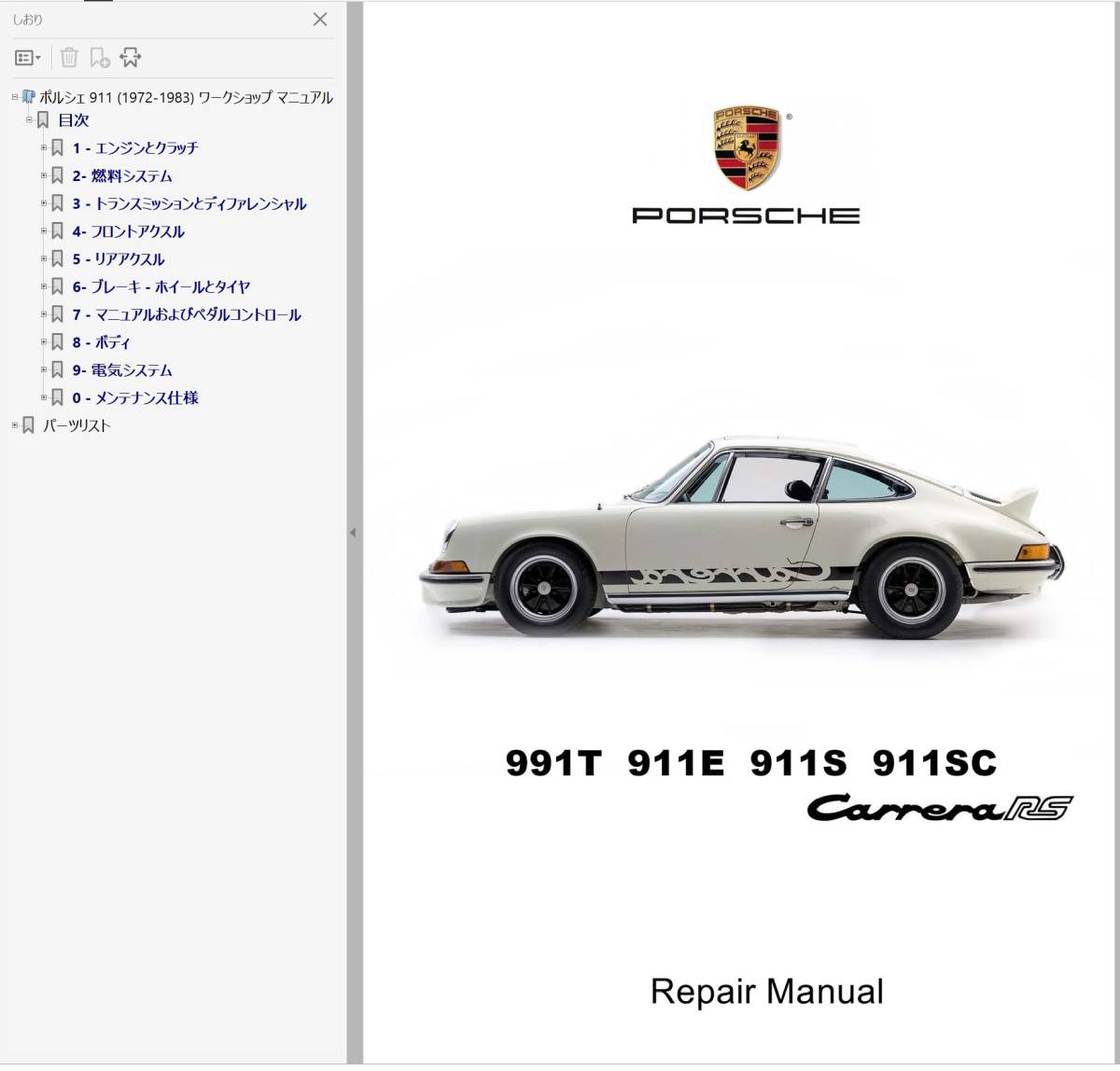Open the bookmark options dropdown menu
The height and width of the screenshot is (1071, 1120).
27,58
